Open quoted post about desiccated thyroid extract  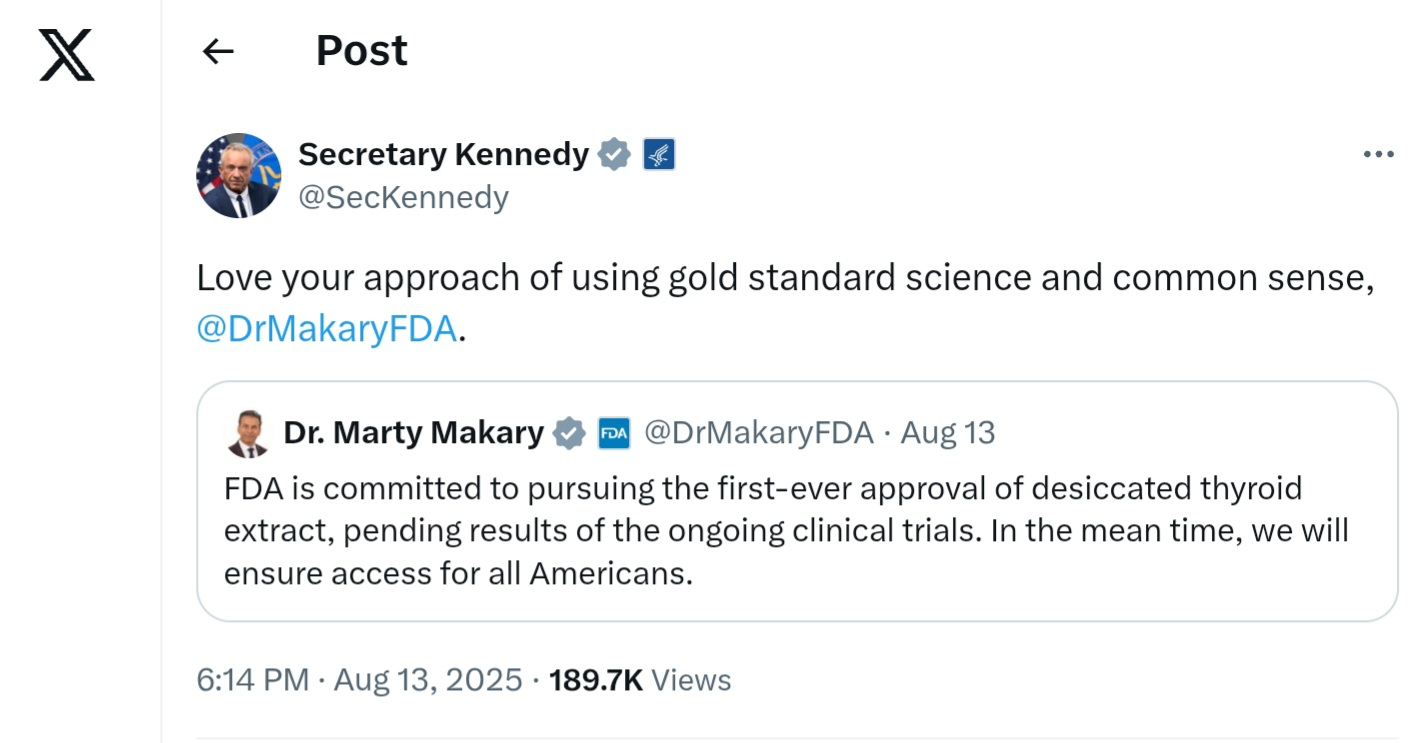(x=786, y=531)
